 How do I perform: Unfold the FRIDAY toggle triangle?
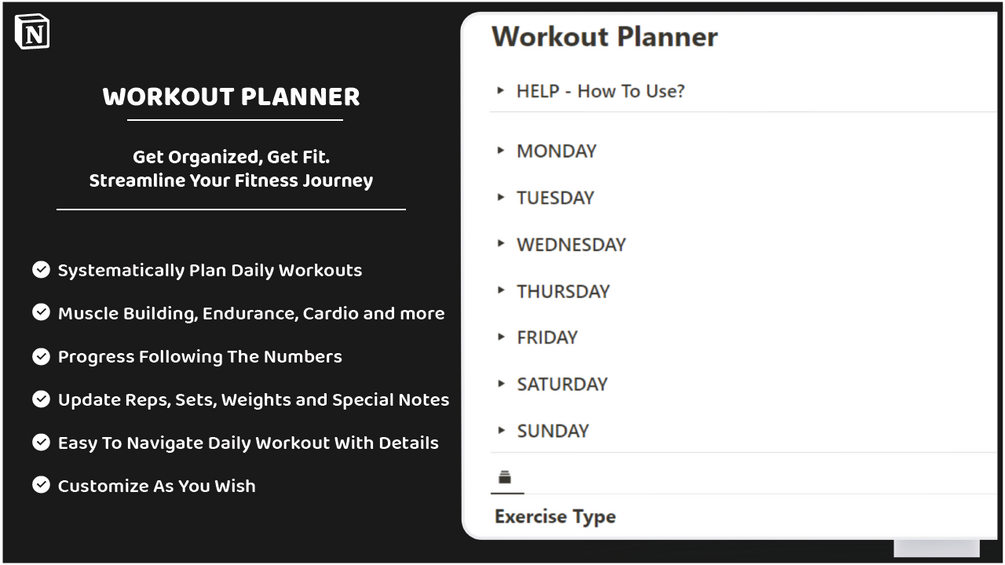[x=501, y=338]
